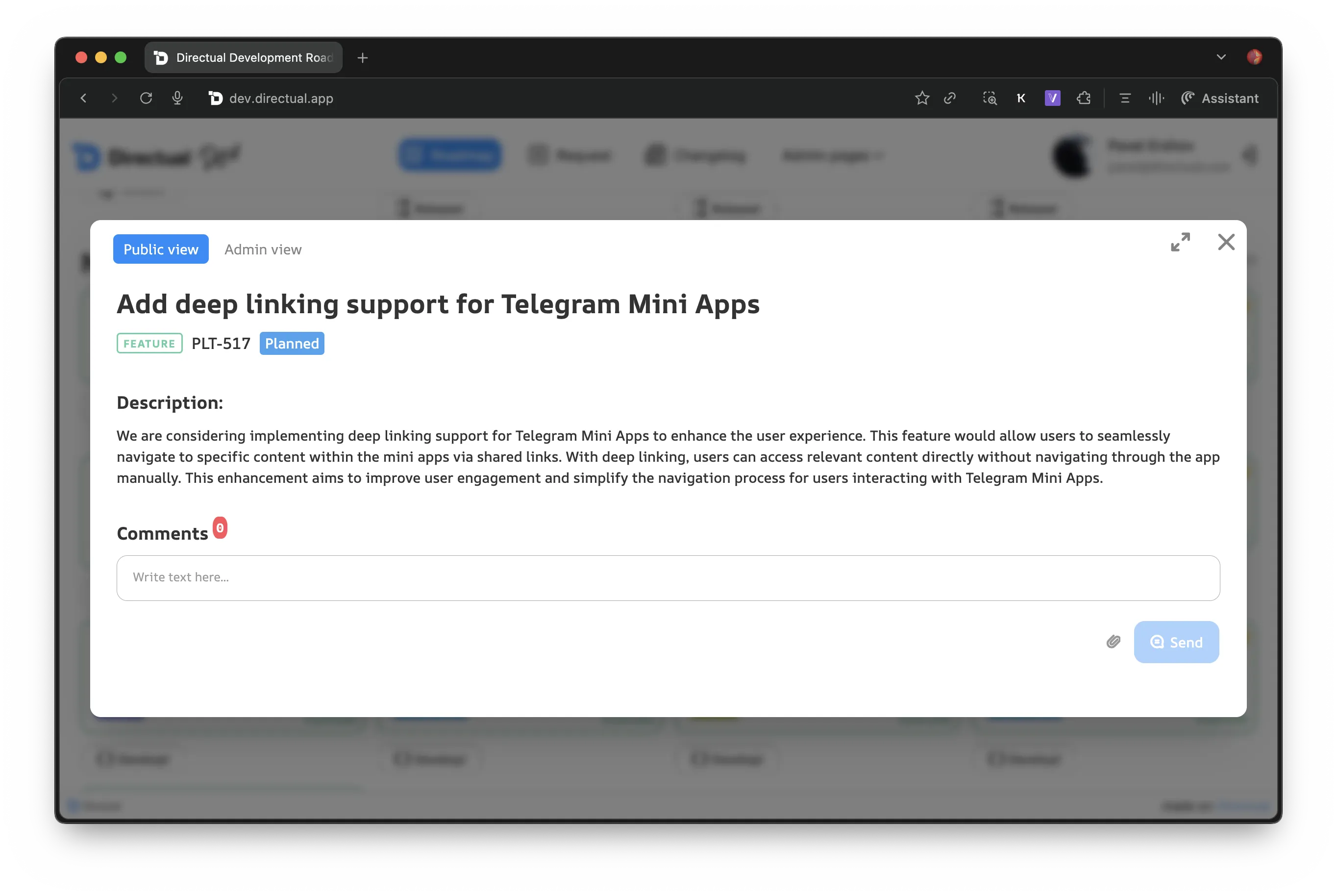Viewport: 1337px width, 896px height.
Task: Activate the microphone voice search icon
Action: [x=177, y=99]
